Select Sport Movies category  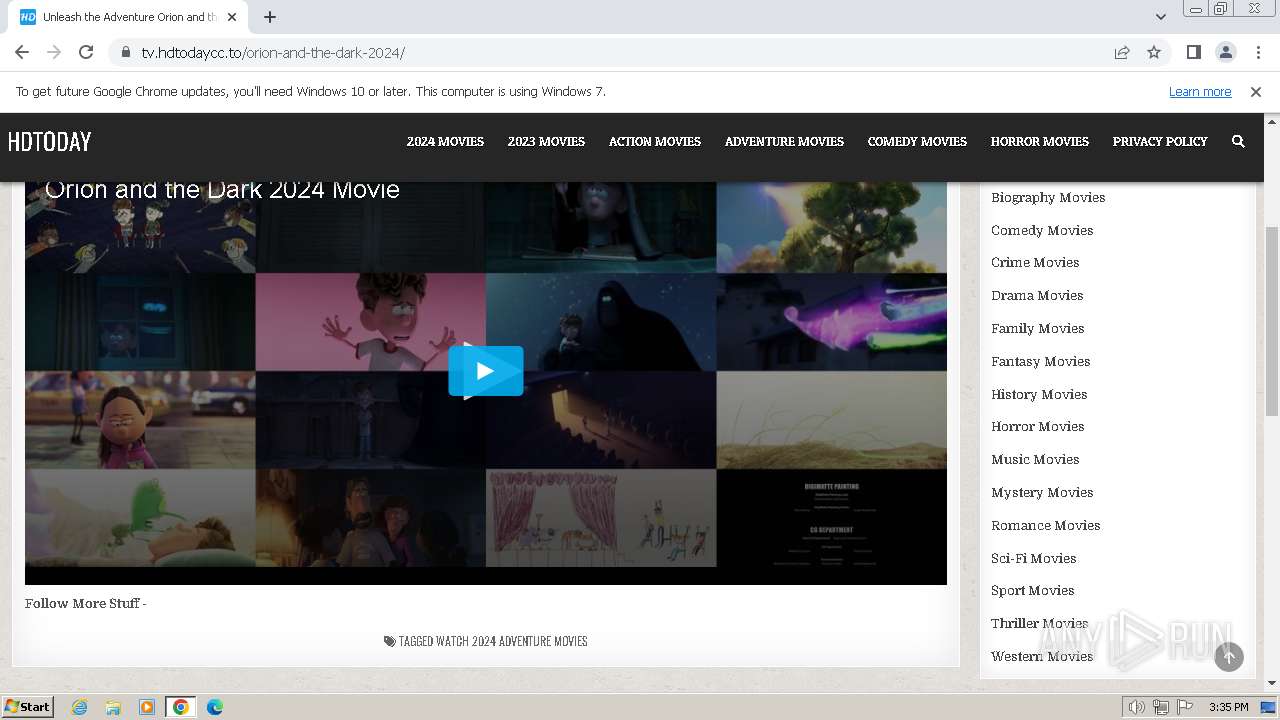click(x=1033, y=590)
